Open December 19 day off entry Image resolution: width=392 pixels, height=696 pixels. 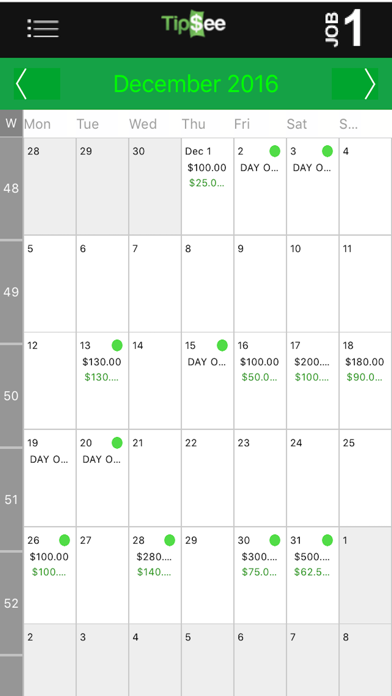point(49,478)
